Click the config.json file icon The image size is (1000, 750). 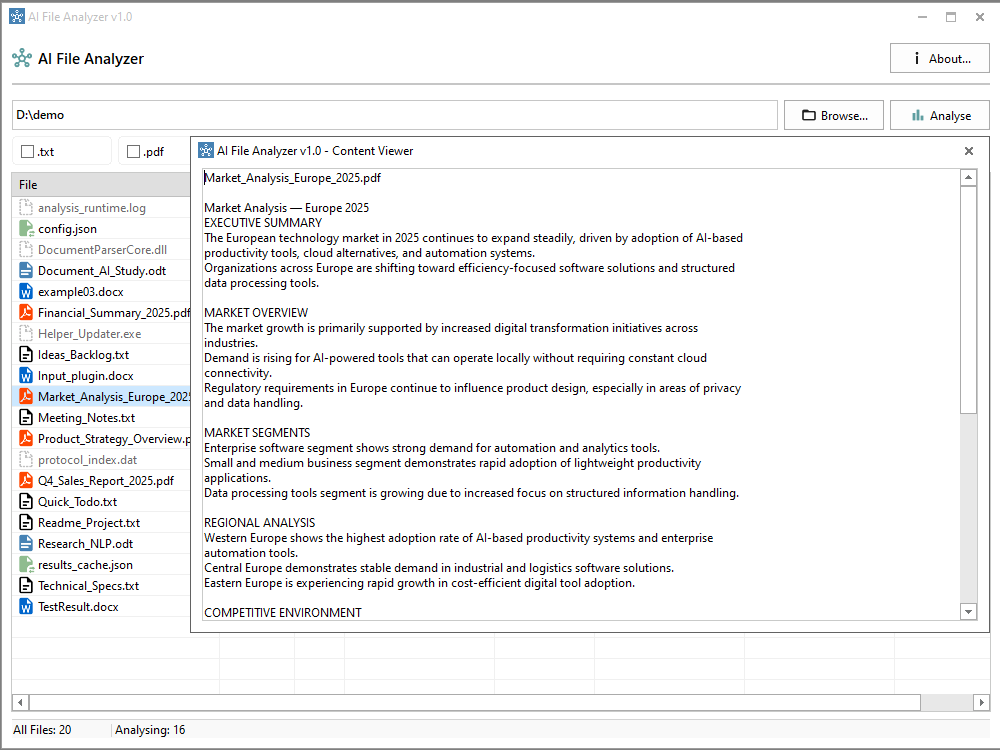[27, 229]
